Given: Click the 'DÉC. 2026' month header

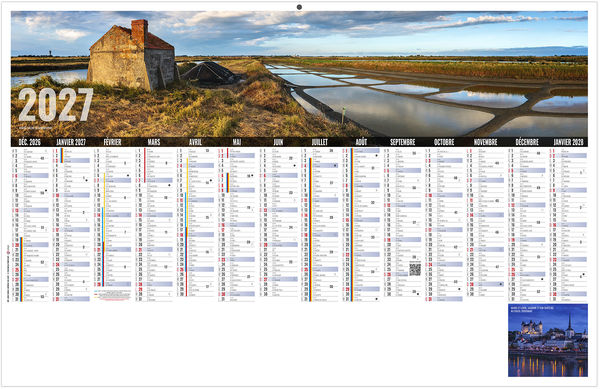Looking at the screenshot, I should click(x=29, y=142).
